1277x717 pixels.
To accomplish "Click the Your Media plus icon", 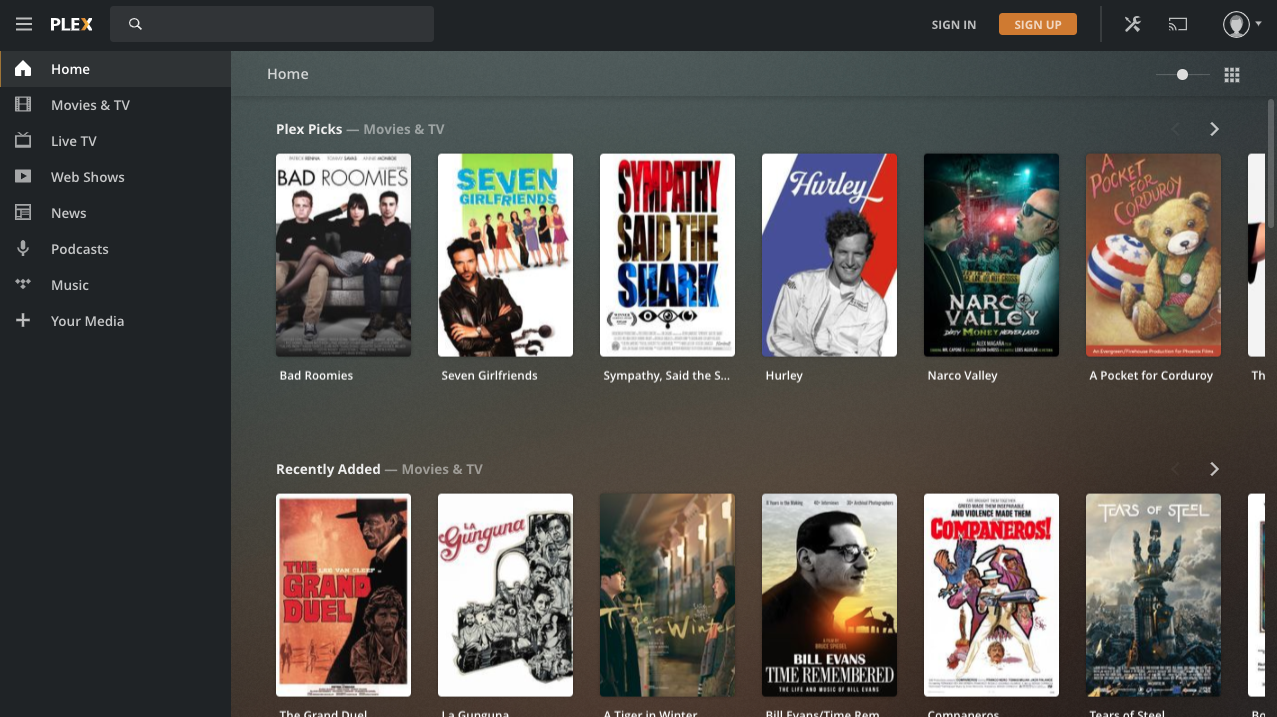I will tap(23, 321).
